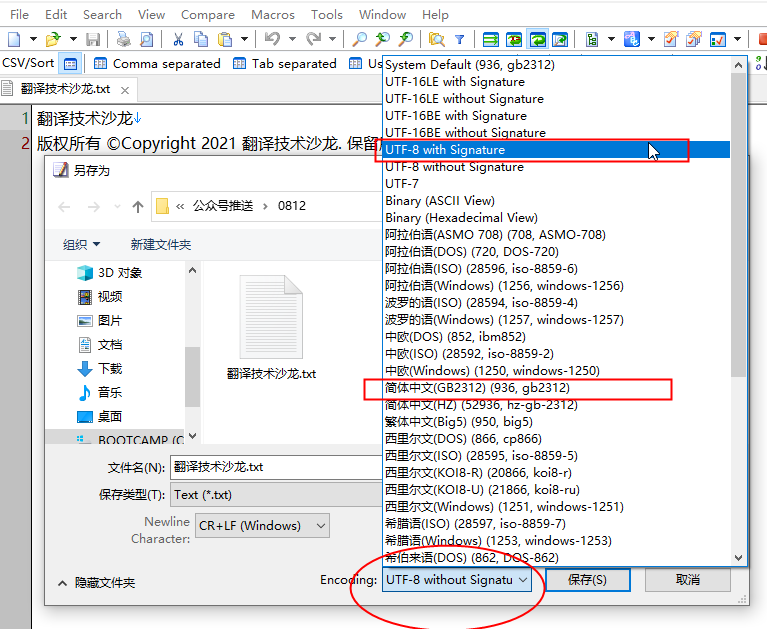Click the Cut scissors icon

[178, 39]
